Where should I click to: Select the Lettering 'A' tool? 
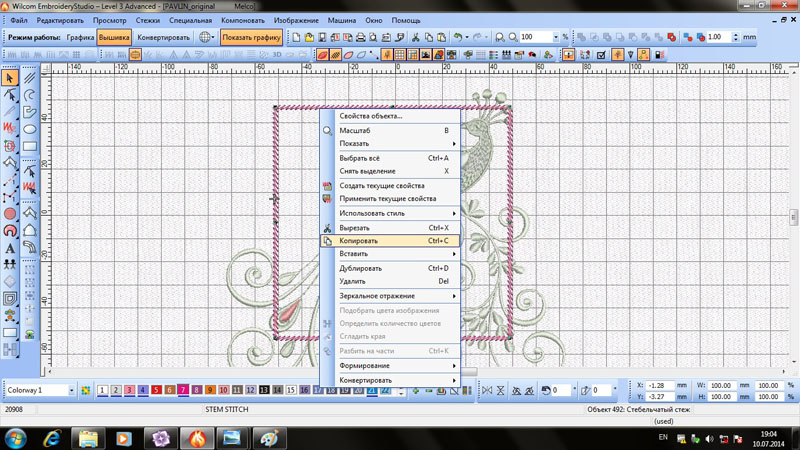pos(10,248)
